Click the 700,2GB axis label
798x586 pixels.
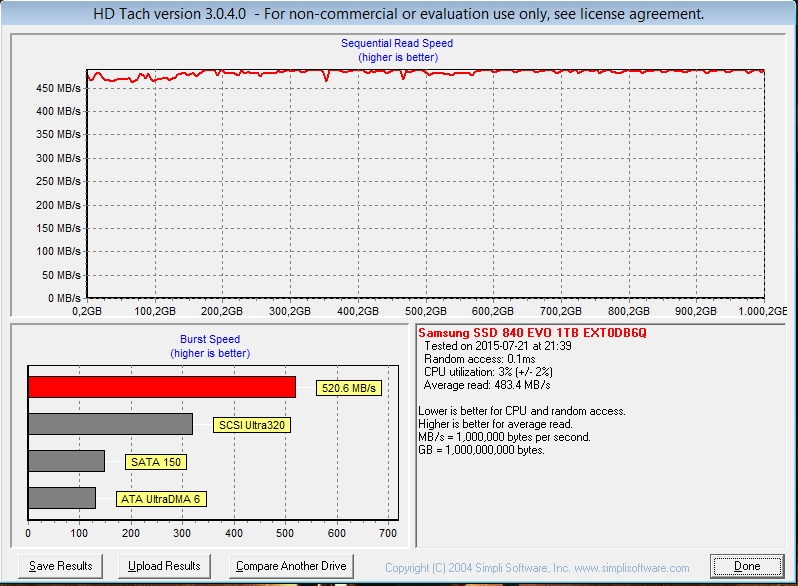(560, 311)
